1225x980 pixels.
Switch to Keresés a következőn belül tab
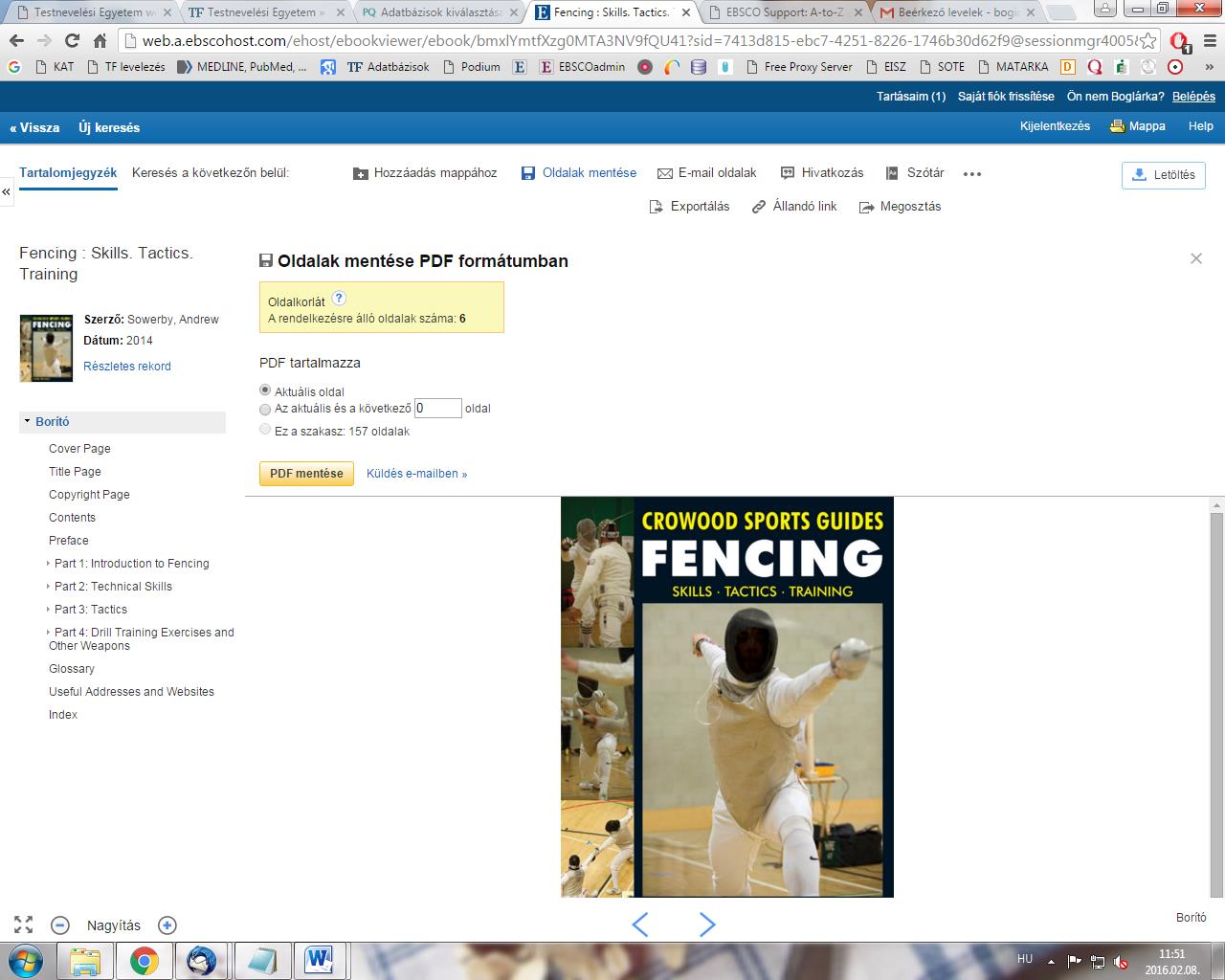click(211, 173)
